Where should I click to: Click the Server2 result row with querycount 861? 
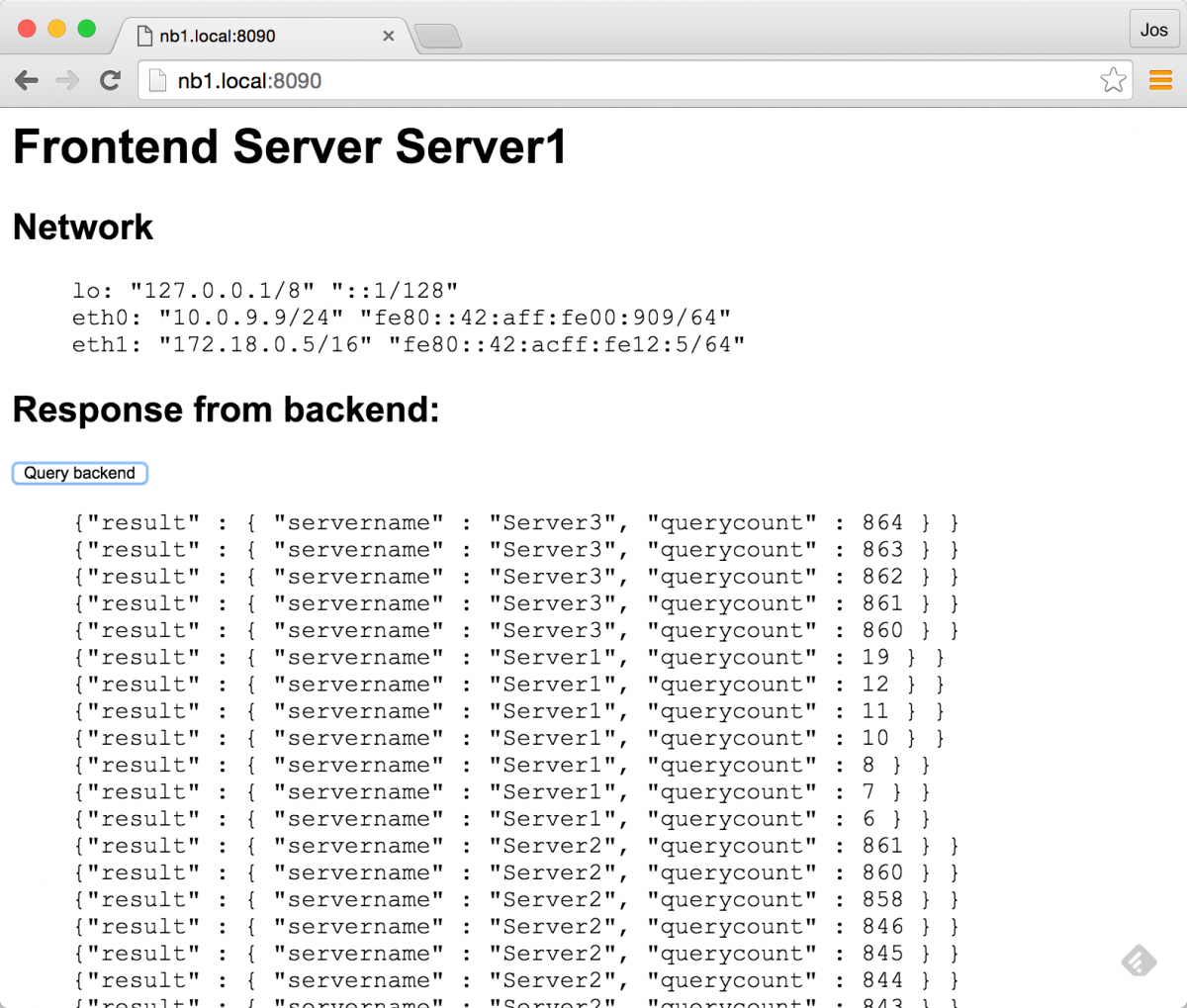516,846
